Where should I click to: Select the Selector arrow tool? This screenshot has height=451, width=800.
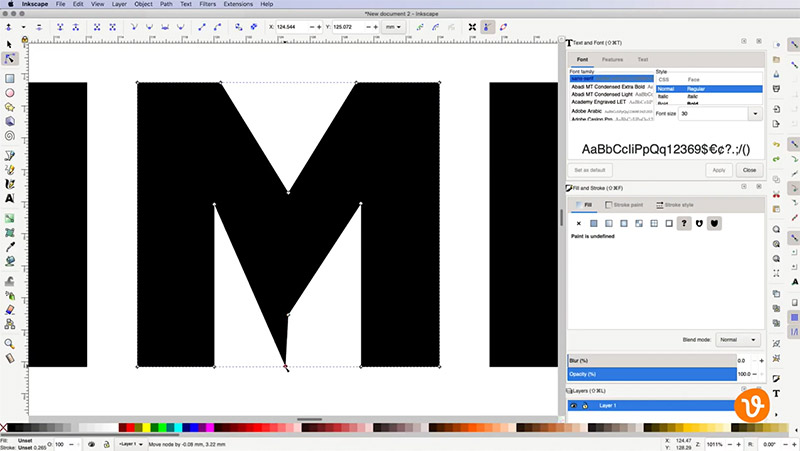(9, 44)
